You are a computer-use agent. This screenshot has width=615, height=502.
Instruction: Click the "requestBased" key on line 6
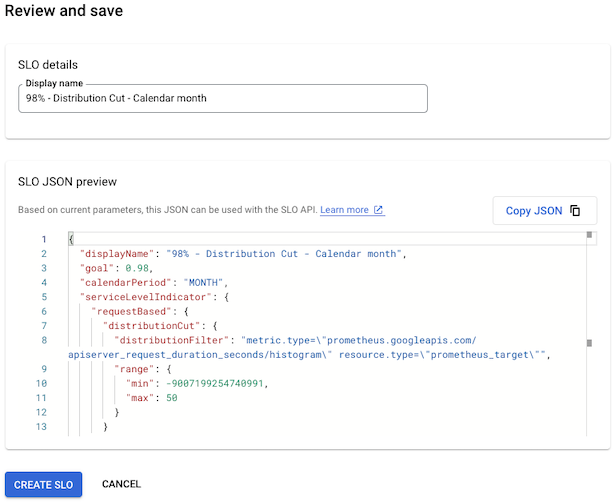coord(134,311)
